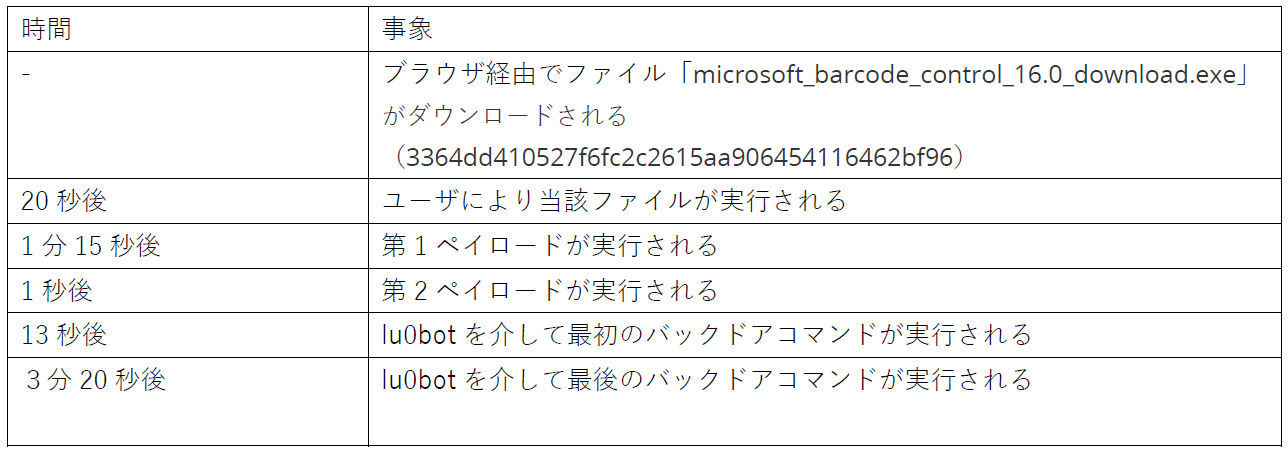Viewport: 1288px width, 453px height.
Task: Click the がダウンロードされる text line
Action: point(505,116)
